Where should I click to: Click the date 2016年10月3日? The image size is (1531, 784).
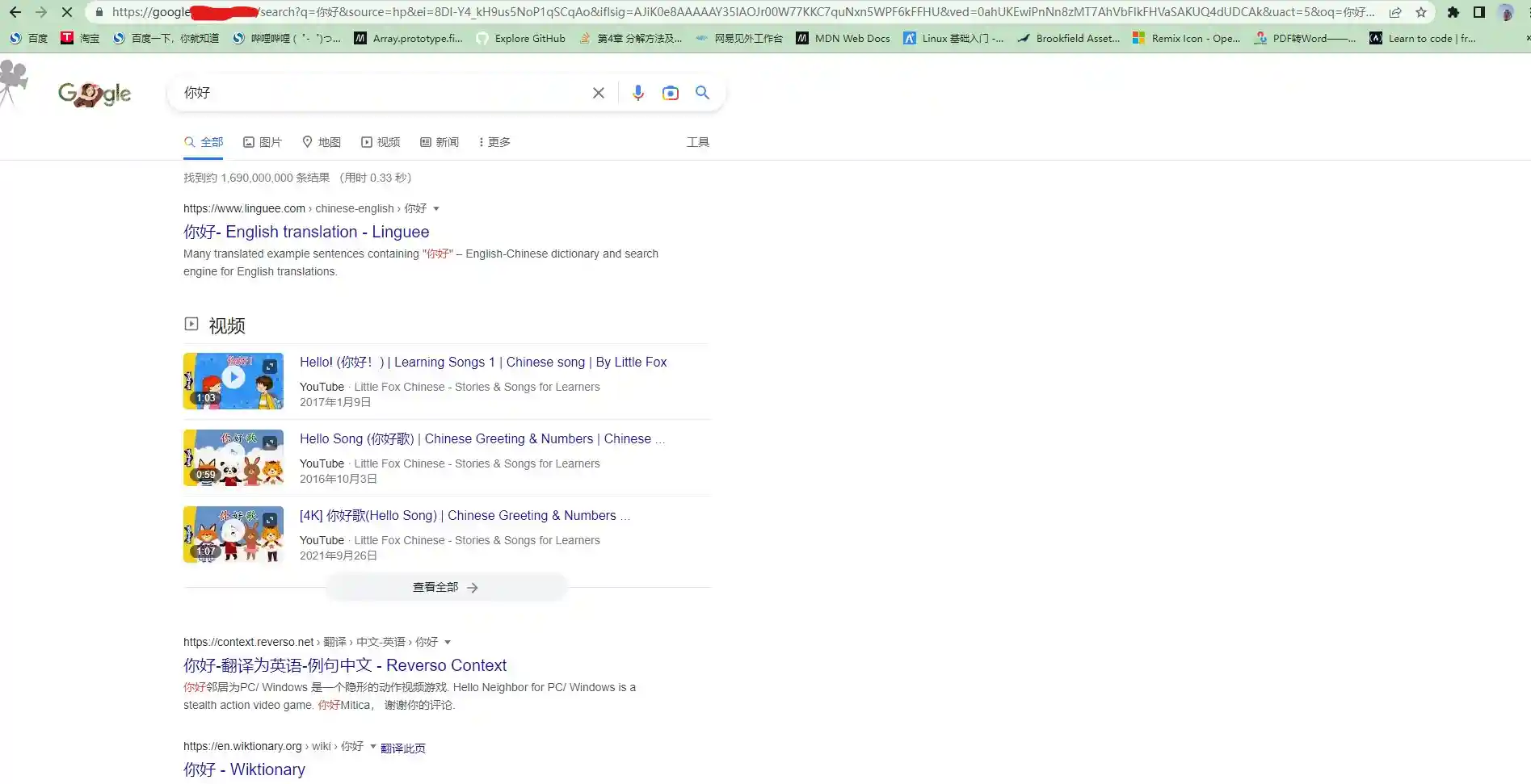(x=339, y=479)
